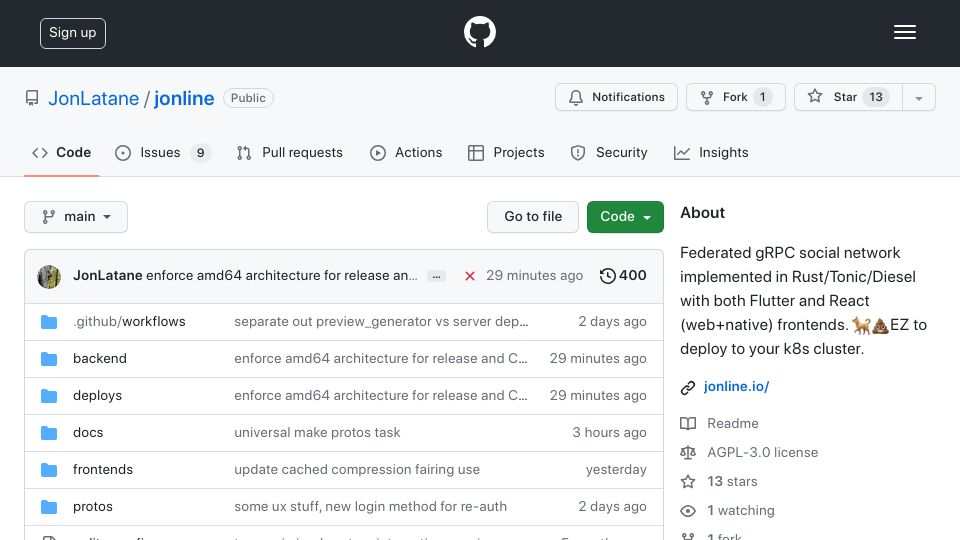Click the star icon in Star button
960x540 pixels.
pos(814,96)
